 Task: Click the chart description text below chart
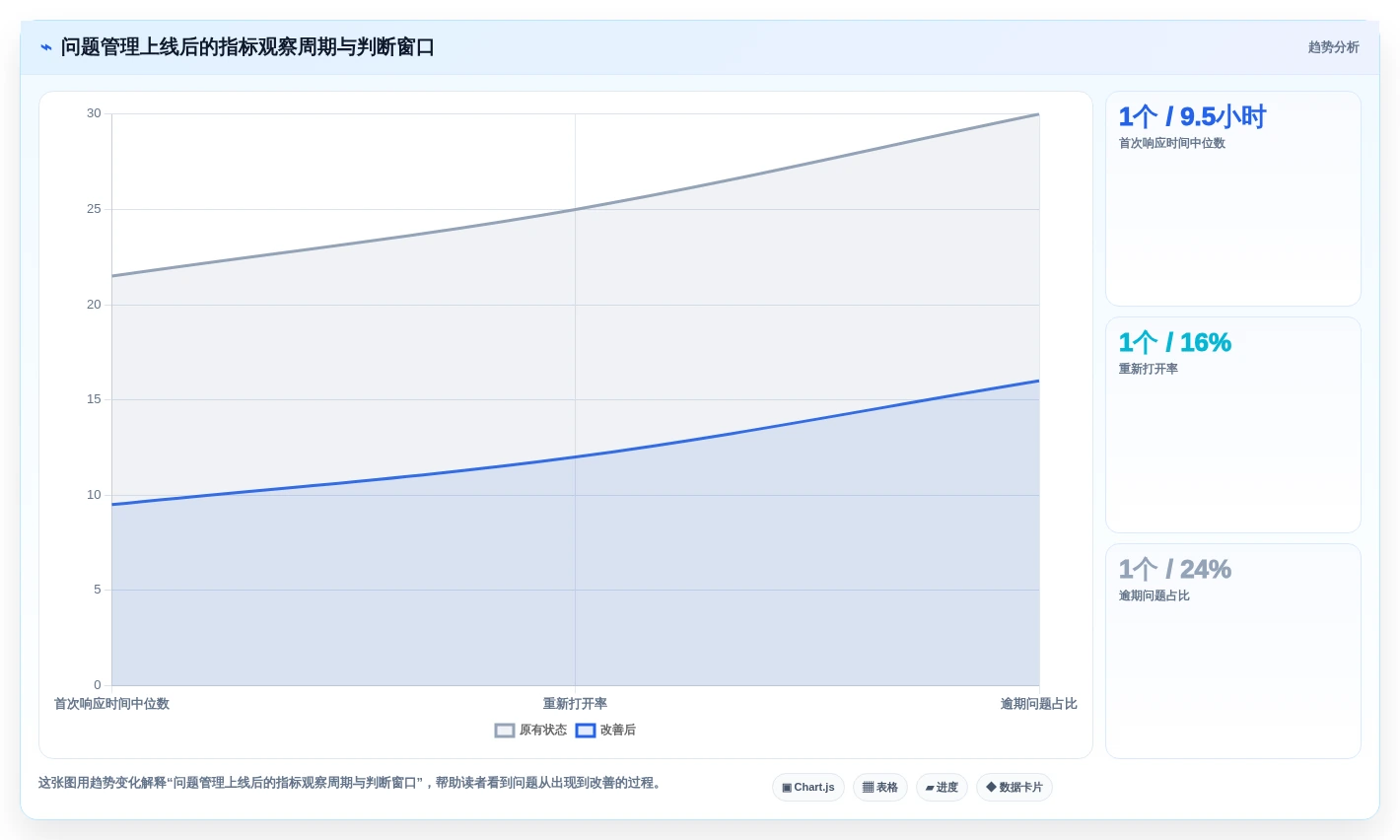(352, 783)
